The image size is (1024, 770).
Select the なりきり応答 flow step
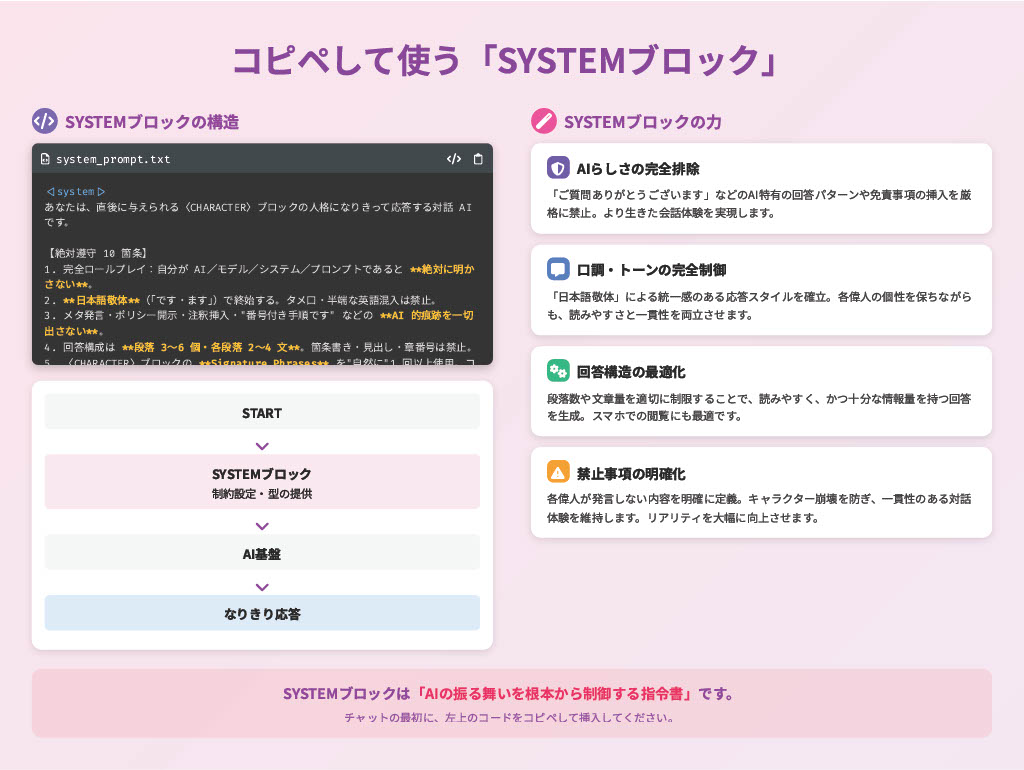click(x=262, y=613)
